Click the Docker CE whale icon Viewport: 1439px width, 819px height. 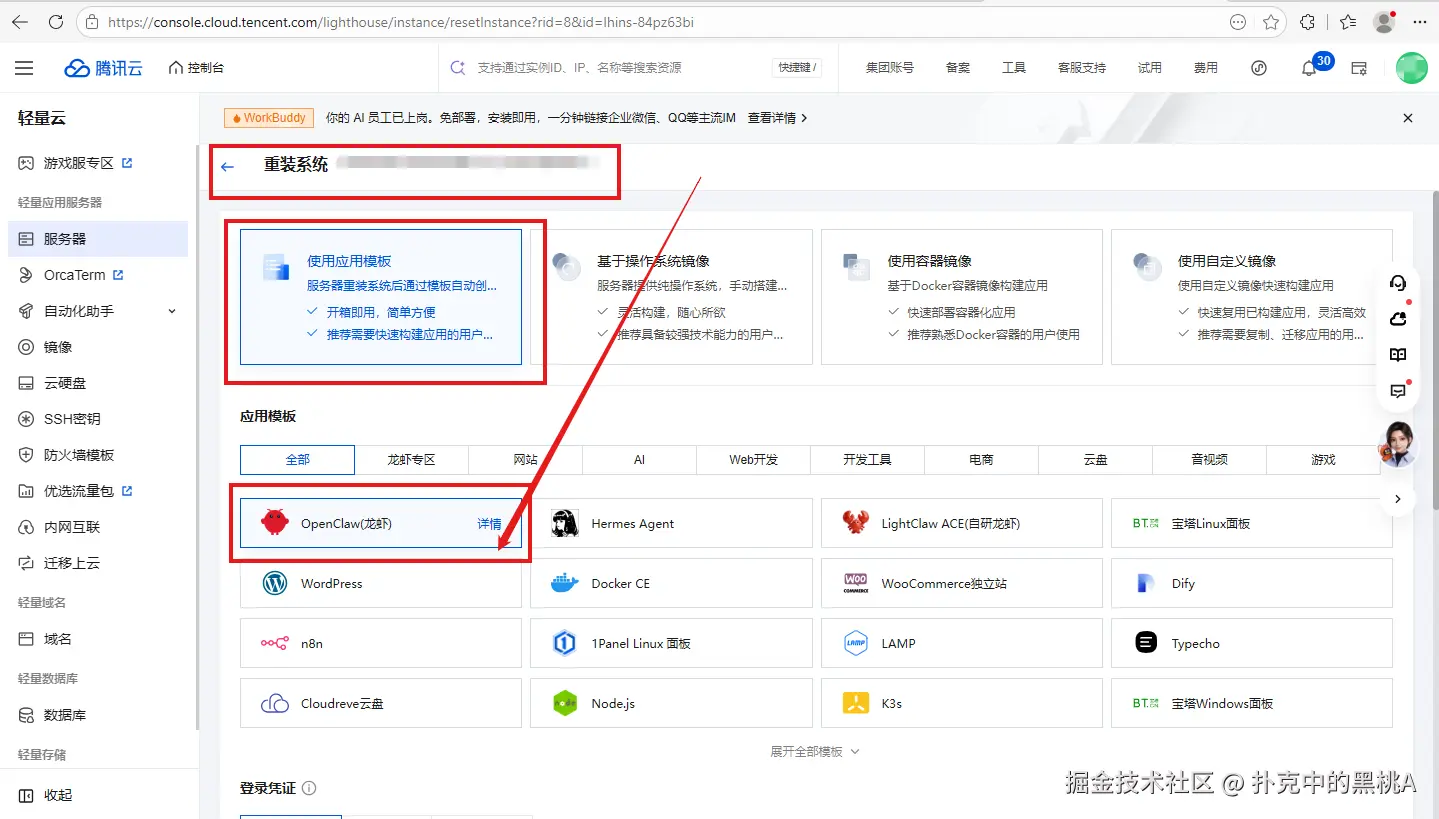tap(565, 583)
